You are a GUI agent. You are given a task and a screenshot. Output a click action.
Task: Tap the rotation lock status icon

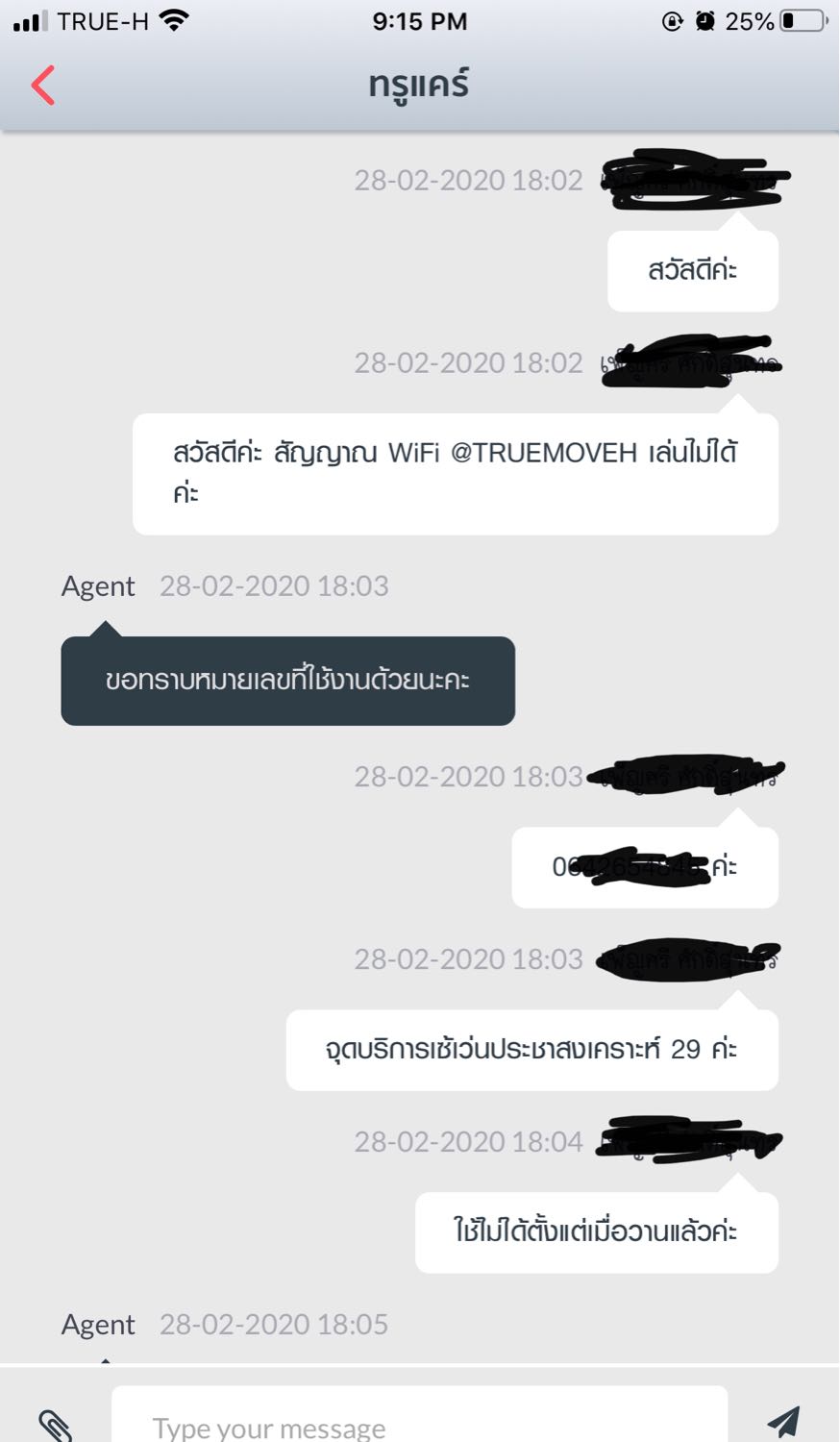673,21
